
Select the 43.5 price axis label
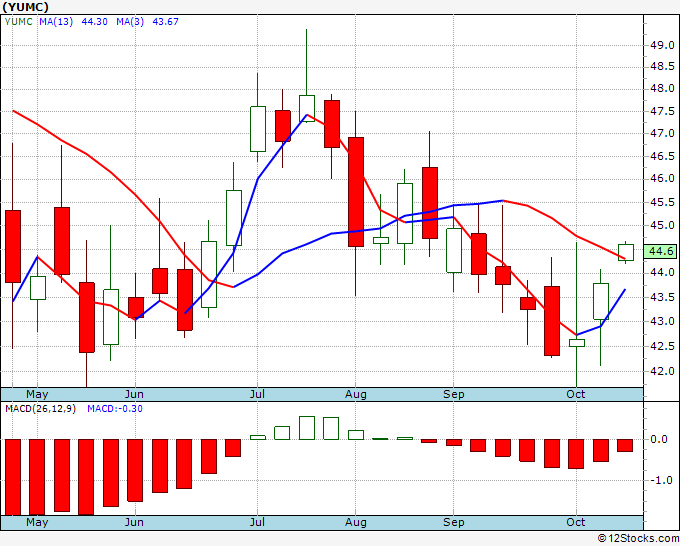pos(662,297)
